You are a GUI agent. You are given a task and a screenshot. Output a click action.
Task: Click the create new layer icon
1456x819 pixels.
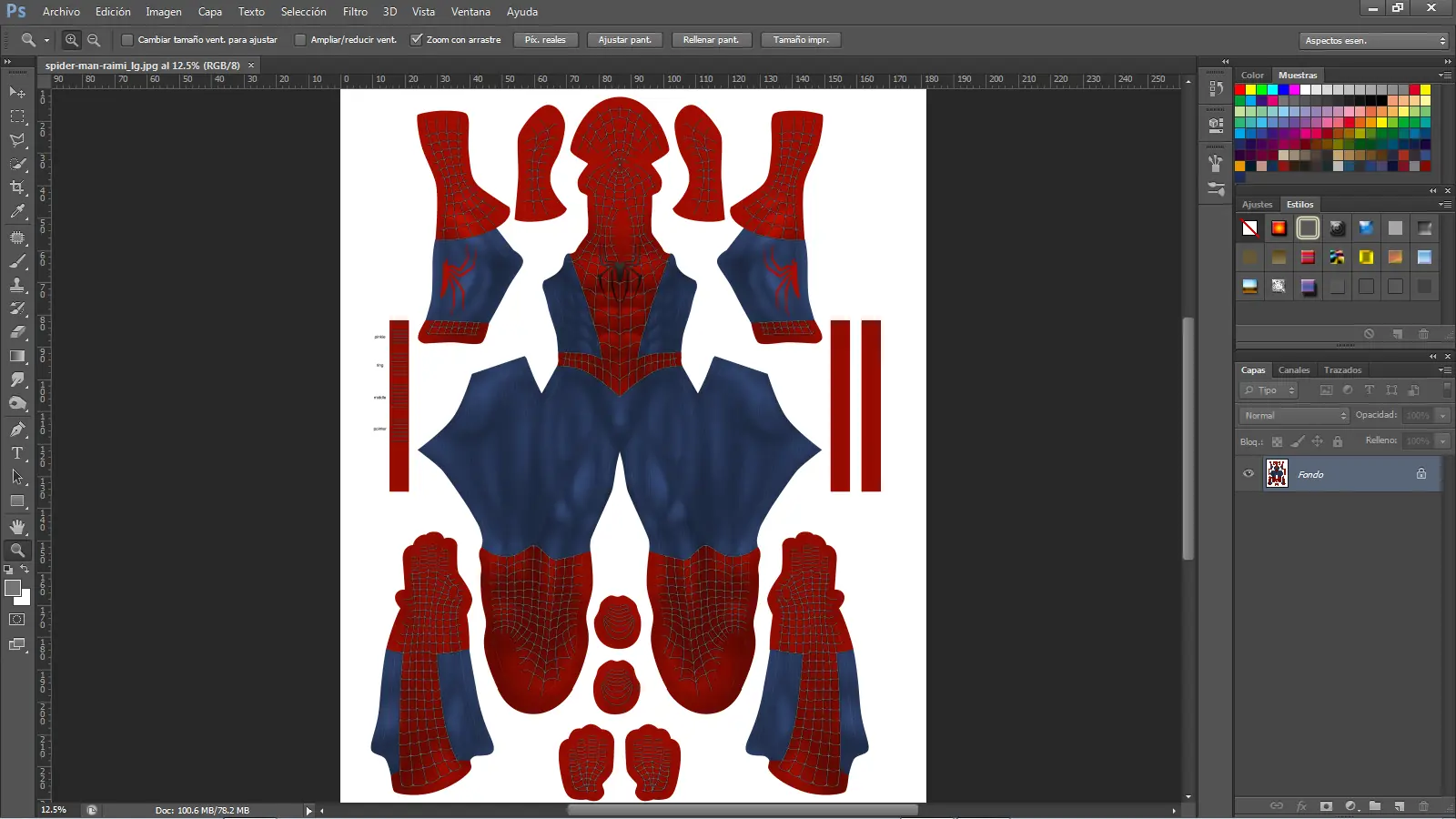tap(1400, 806)
